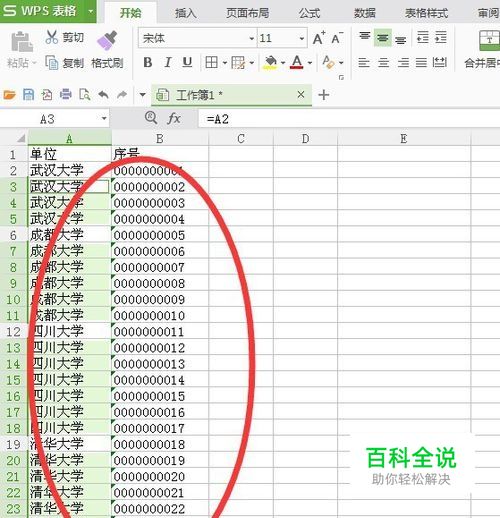Select row 6 header
The height and width of the screenshot is (518, 500).
[13, 235]
